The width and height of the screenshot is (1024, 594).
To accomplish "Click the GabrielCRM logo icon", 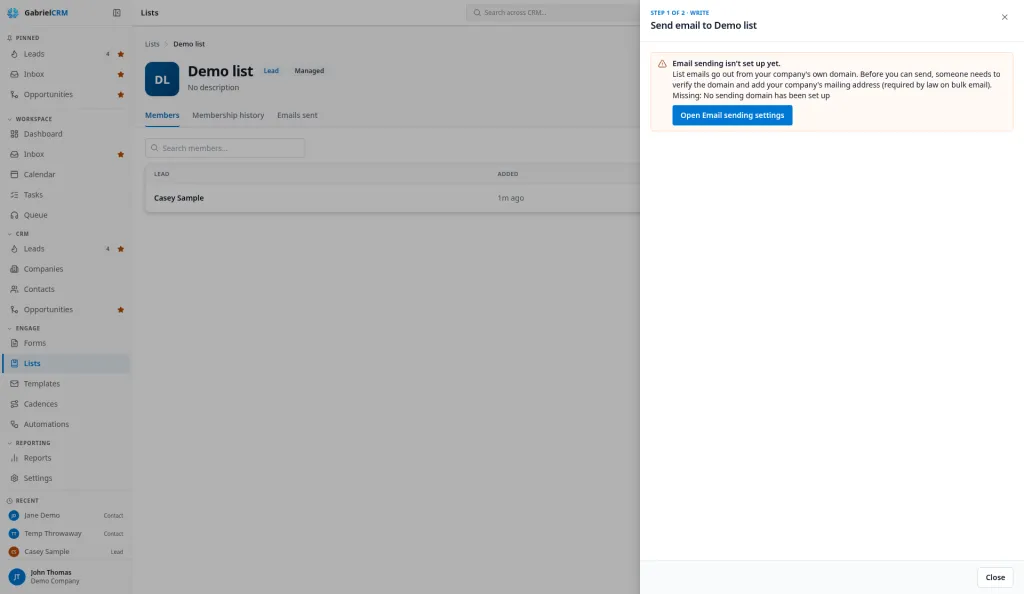I will point(12,12).
